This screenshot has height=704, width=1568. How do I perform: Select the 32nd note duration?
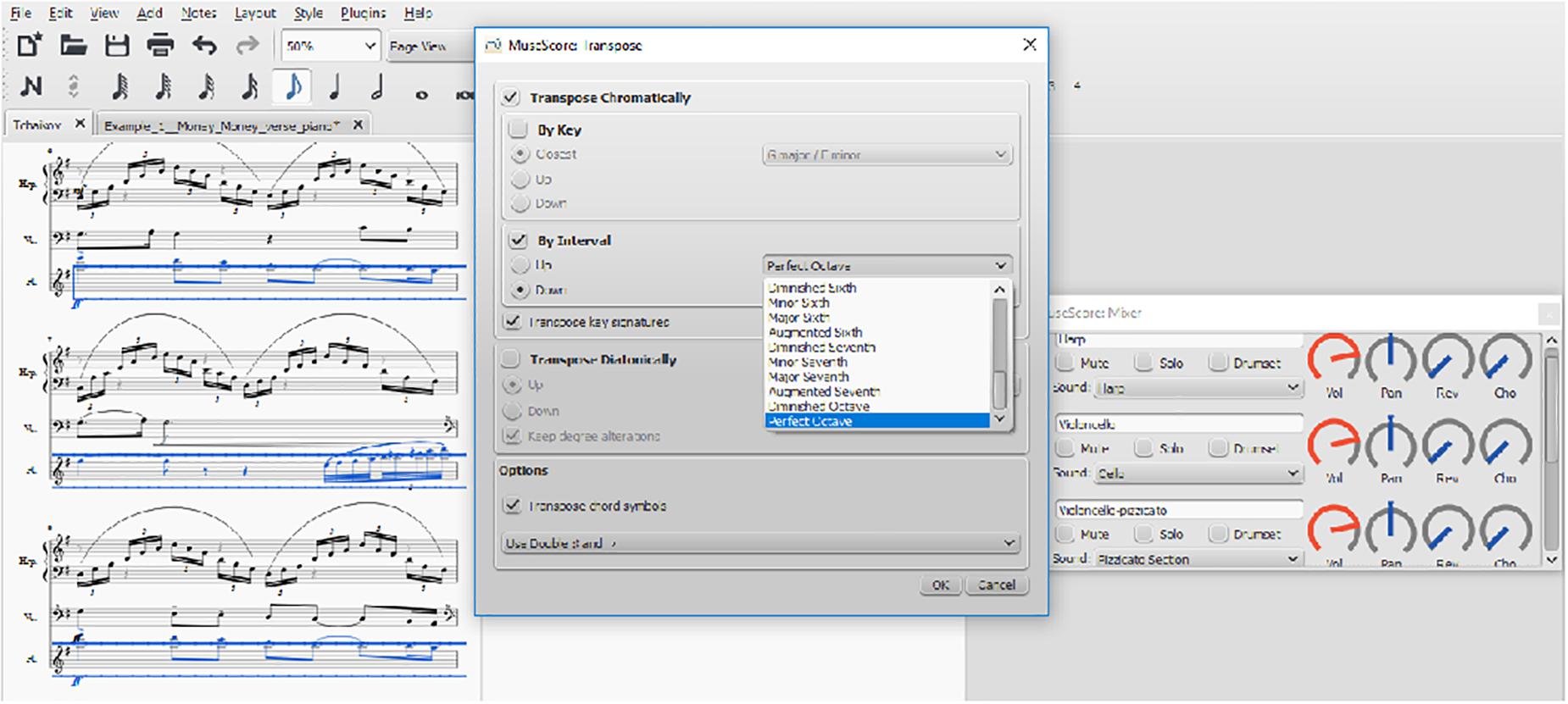coord(207,86)
